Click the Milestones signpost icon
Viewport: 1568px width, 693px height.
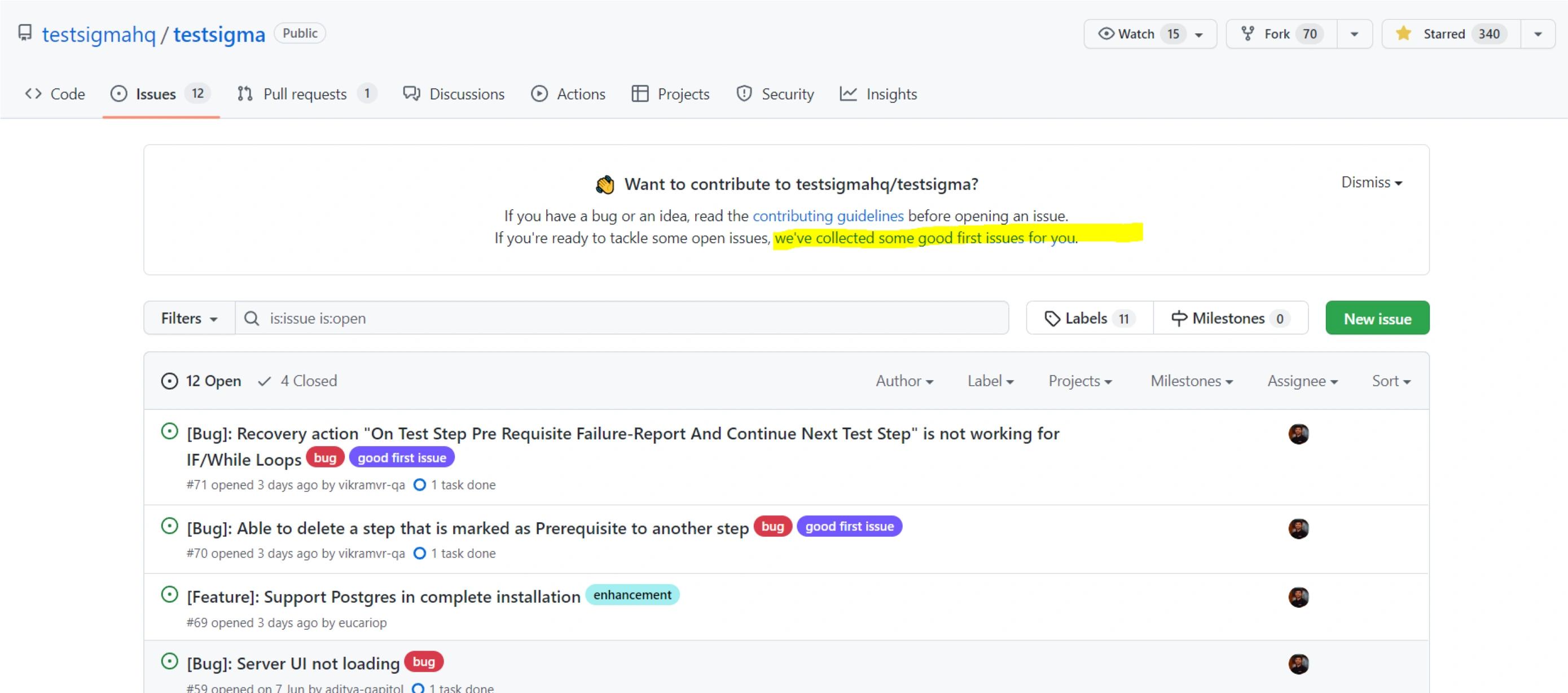1179,318
